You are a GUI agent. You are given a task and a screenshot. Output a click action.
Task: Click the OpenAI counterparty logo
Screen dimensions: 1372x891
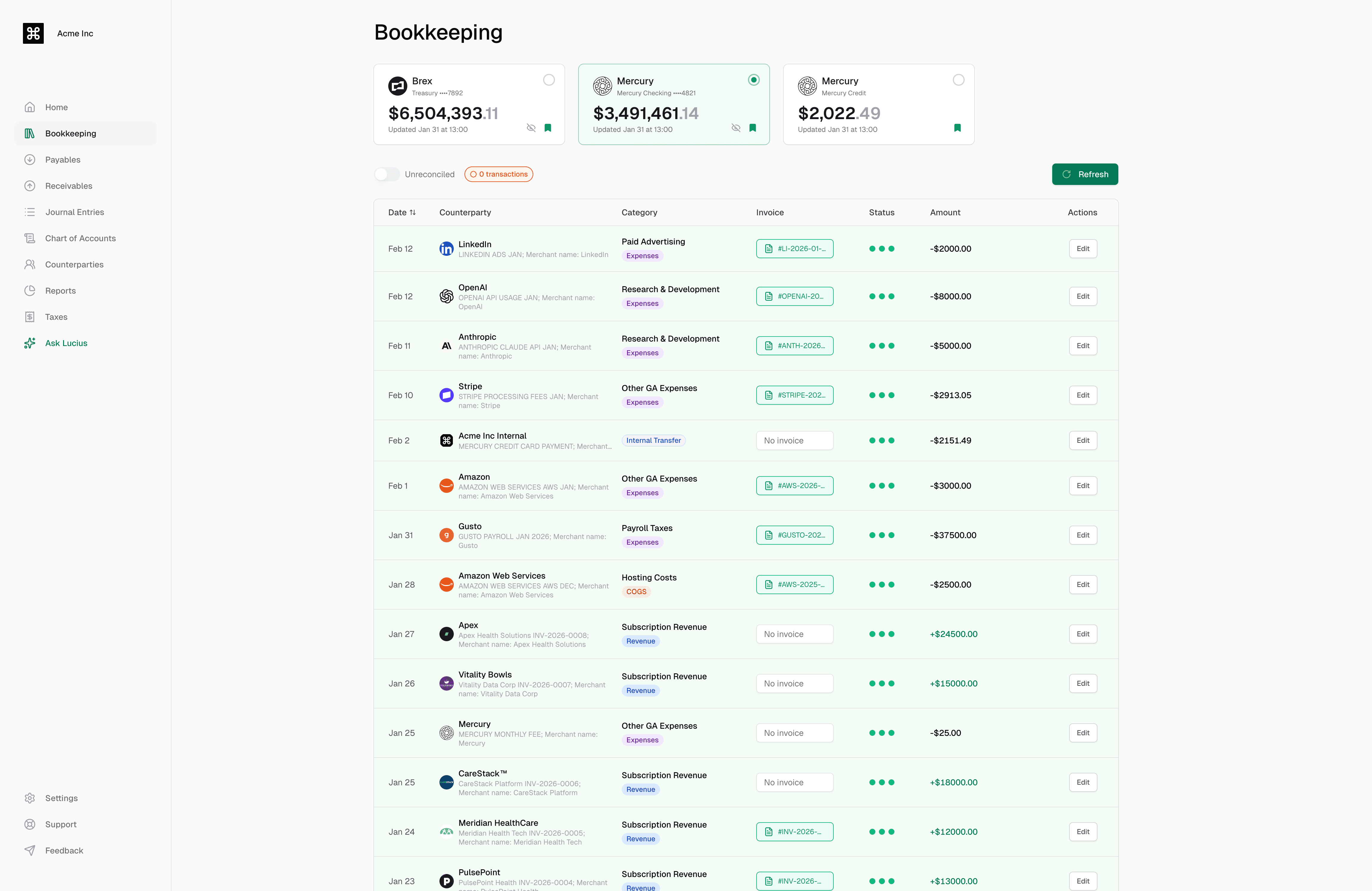pyautogui.click(x=446, y=296)
